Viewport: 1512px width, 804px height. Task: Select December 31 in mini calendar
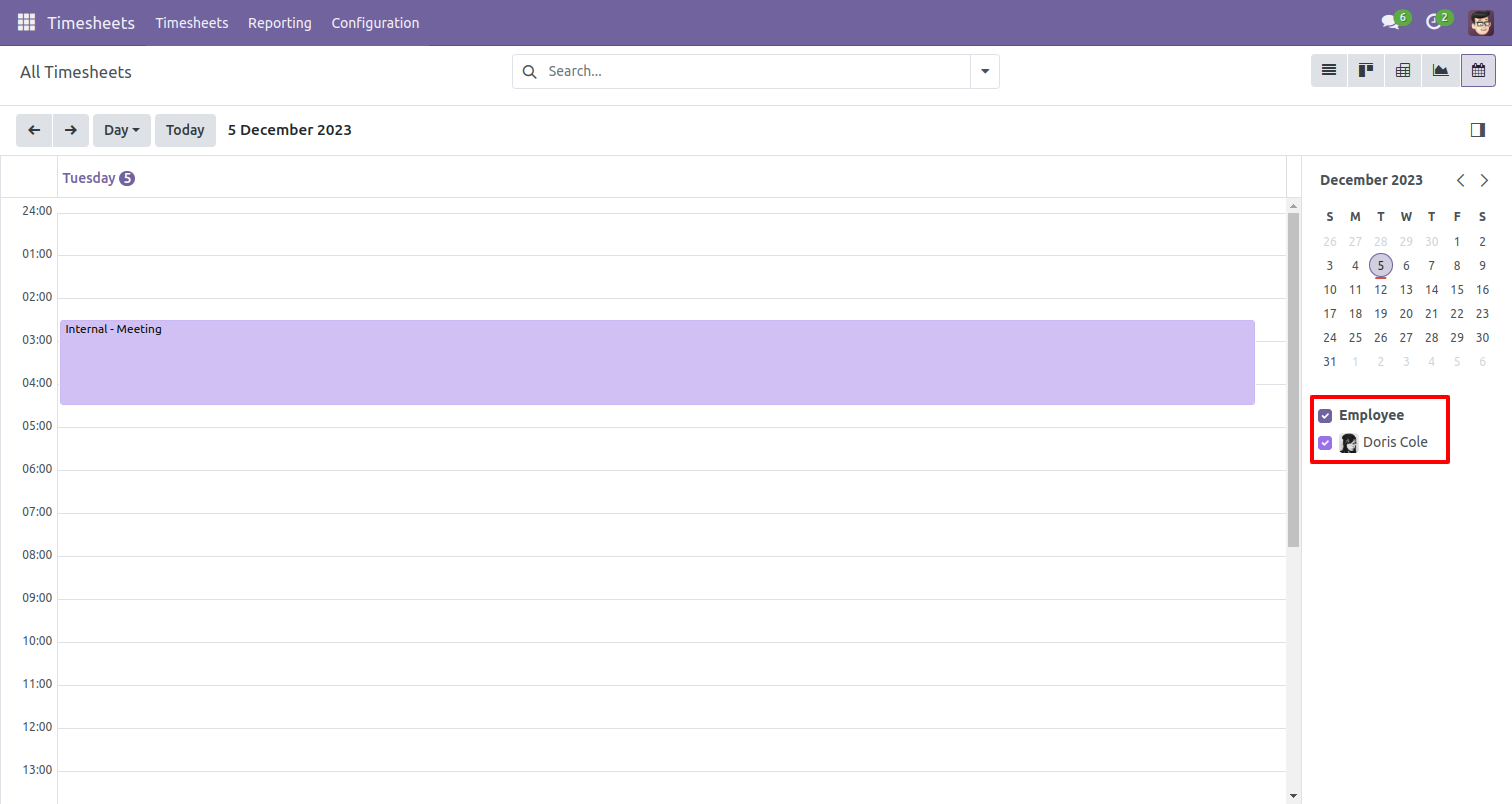click(x=1330, y=361)
